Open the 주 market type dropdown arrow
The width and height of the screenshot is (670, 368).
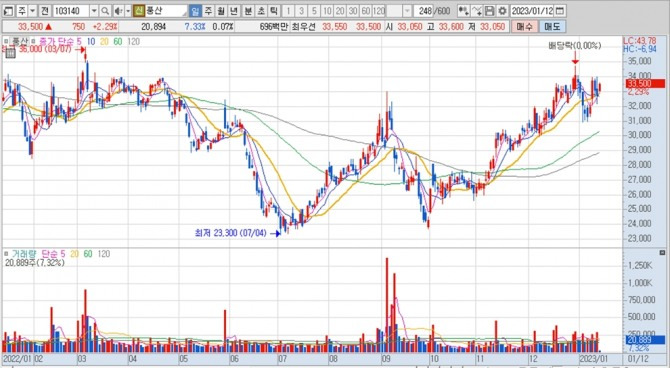pos(33,11)
